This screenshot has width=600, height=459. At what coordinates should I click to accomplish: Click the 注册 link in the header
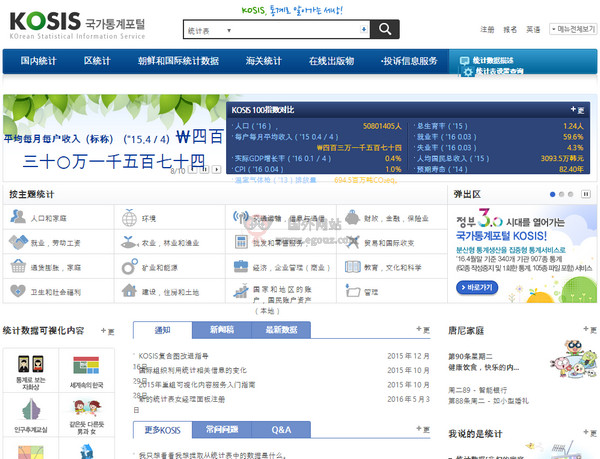coord(487,29)
